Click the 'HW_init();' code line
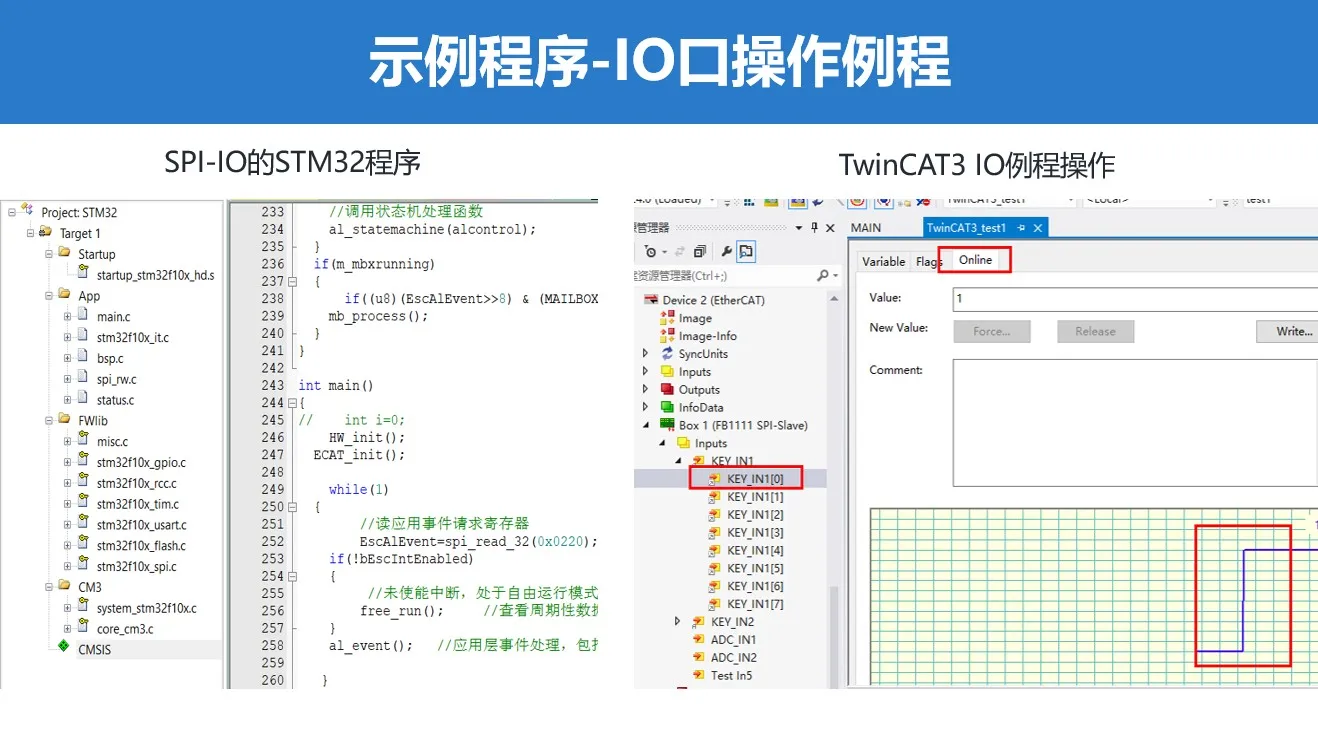The width and height of the screenshot is (1318, 739). (367, 437)
